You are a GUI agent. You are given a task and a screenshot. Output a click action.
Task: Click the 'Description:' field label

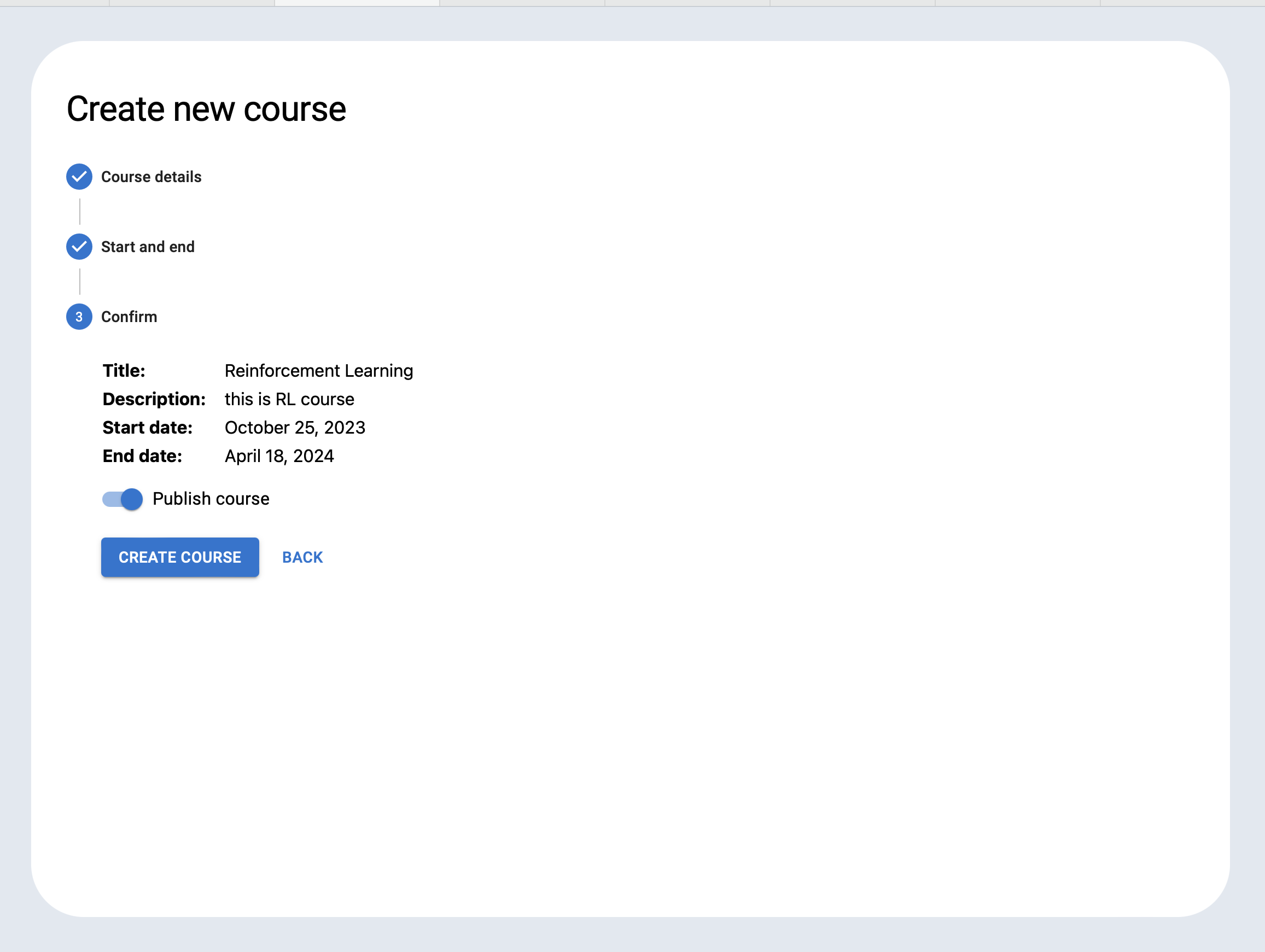pyautogui.click(x=154, y=399)
